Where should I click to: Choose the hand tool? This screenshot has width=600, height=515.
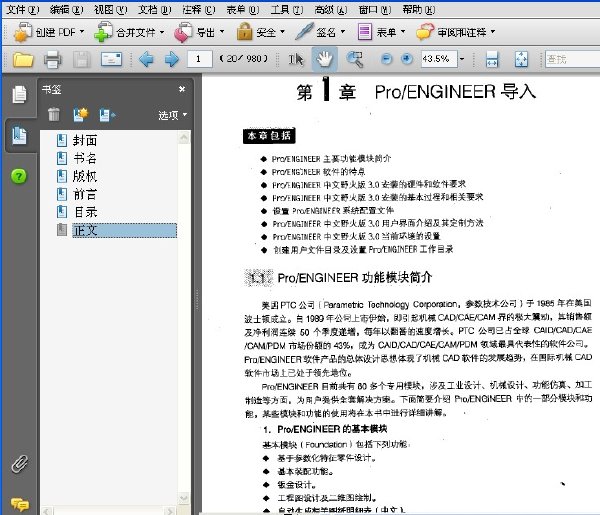pyautogui.click(x=324, y=59)
